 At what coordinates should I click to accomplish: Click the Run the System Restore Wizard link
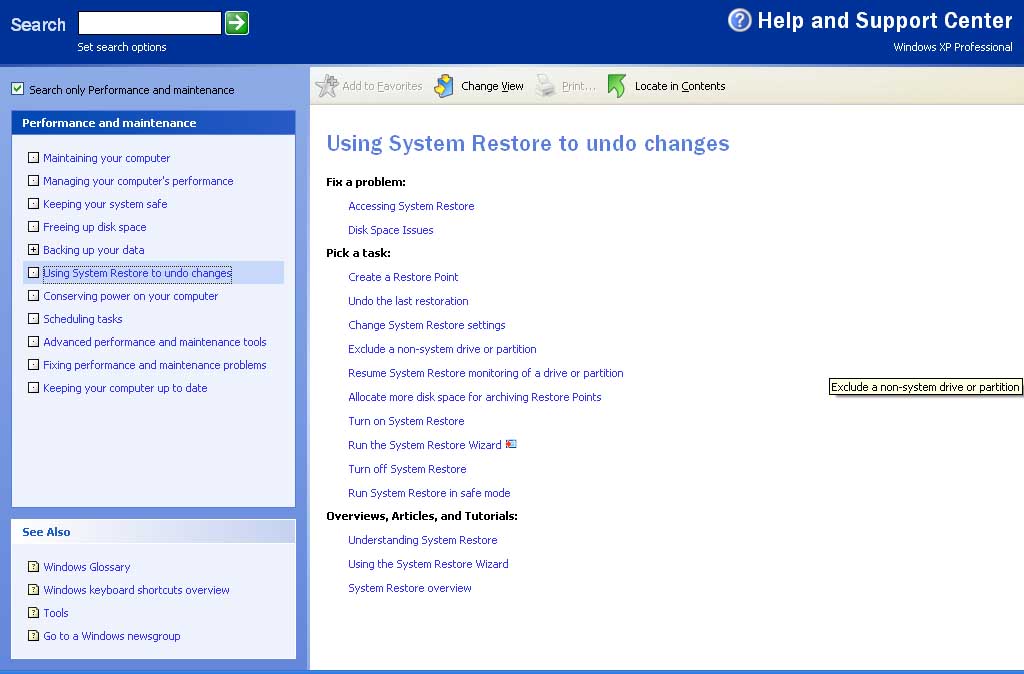tap(424, 445)
